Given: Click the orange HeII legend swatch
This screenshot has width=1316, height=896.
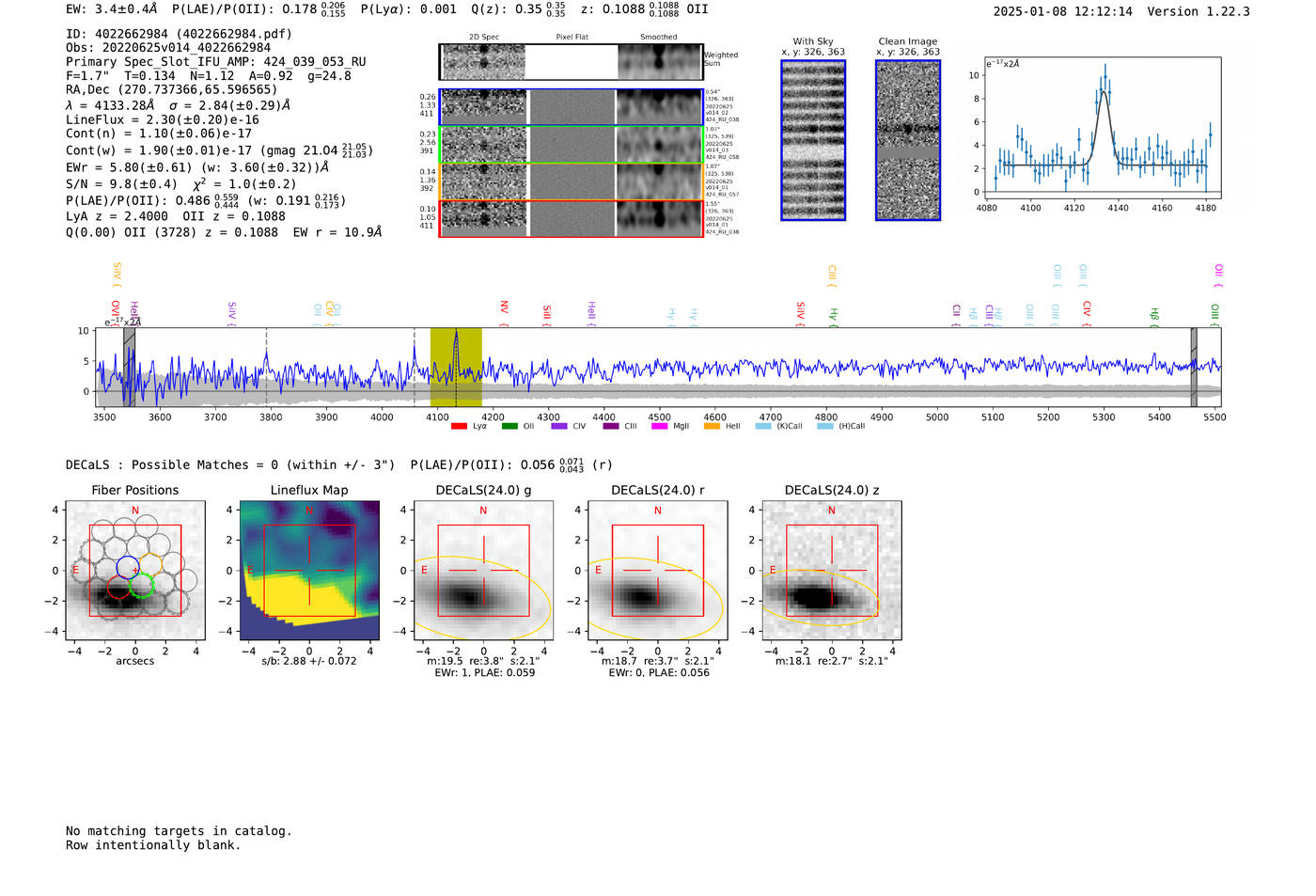Looking at the screenshot, I should click(712, 426).
